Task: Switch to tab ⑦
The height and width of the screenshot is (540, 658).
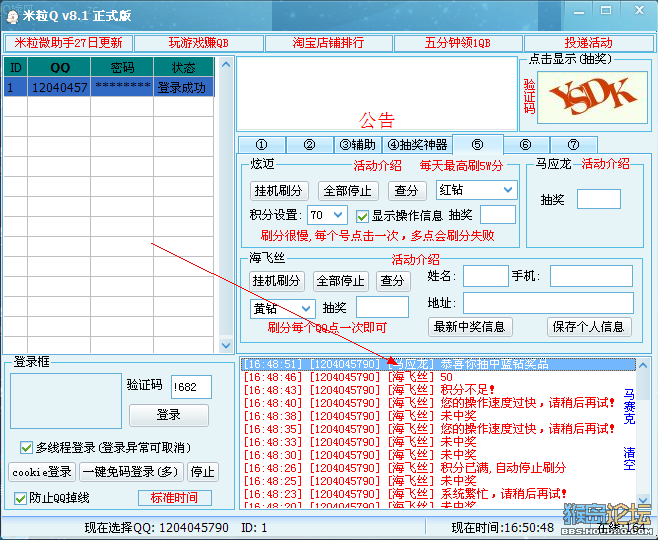Action: (x=574, y=145)
